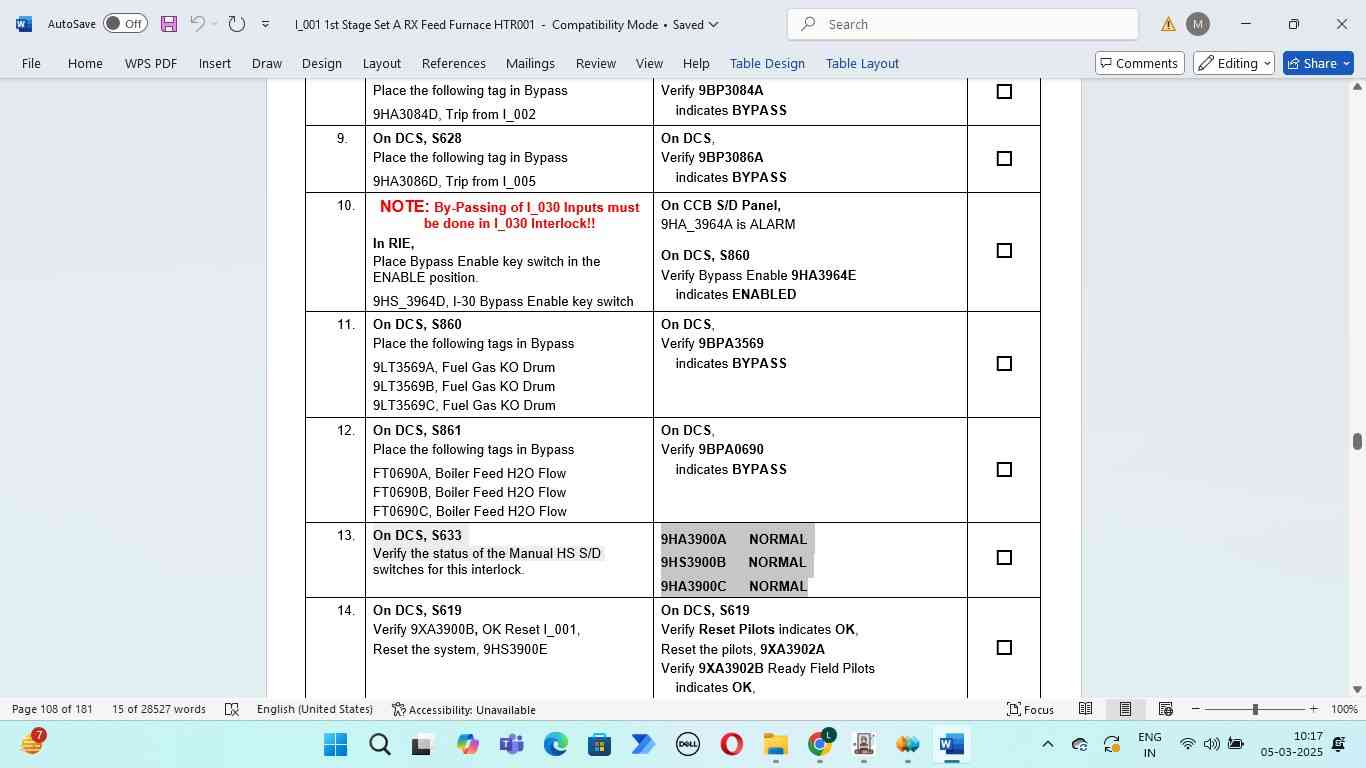Click zoom out minus button
Image resolution: width=1366 pixels, height=768 pixels.
pyautogui.click(x=1195, y=709)
